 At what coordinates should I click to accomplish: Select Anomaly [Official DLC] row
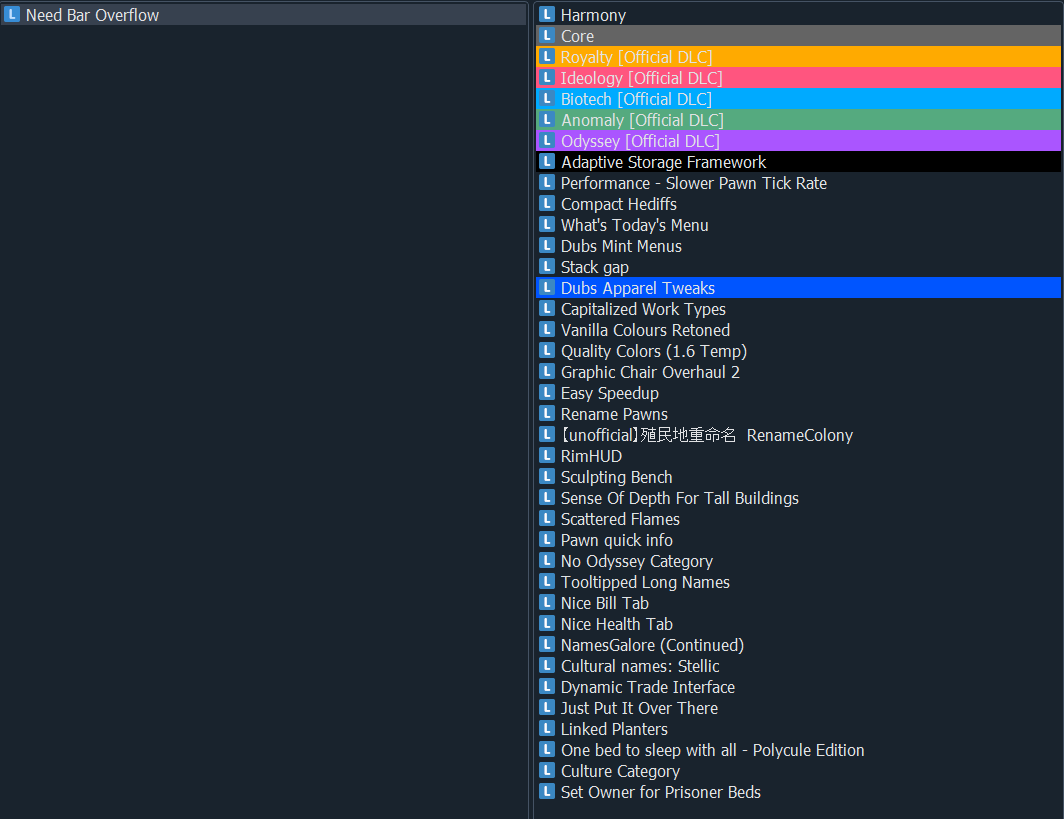coord(799,120)
